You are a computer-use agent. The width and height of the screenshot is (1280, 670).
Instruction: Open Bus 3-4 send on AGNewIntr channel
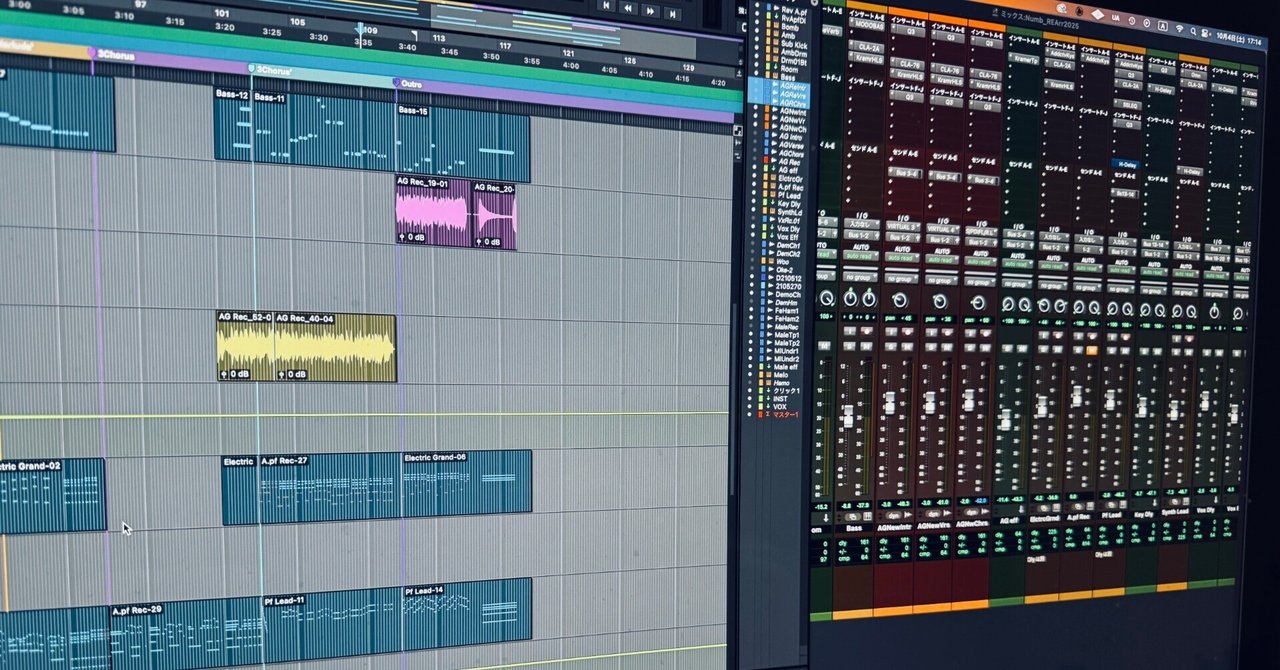tap(907, 172)
